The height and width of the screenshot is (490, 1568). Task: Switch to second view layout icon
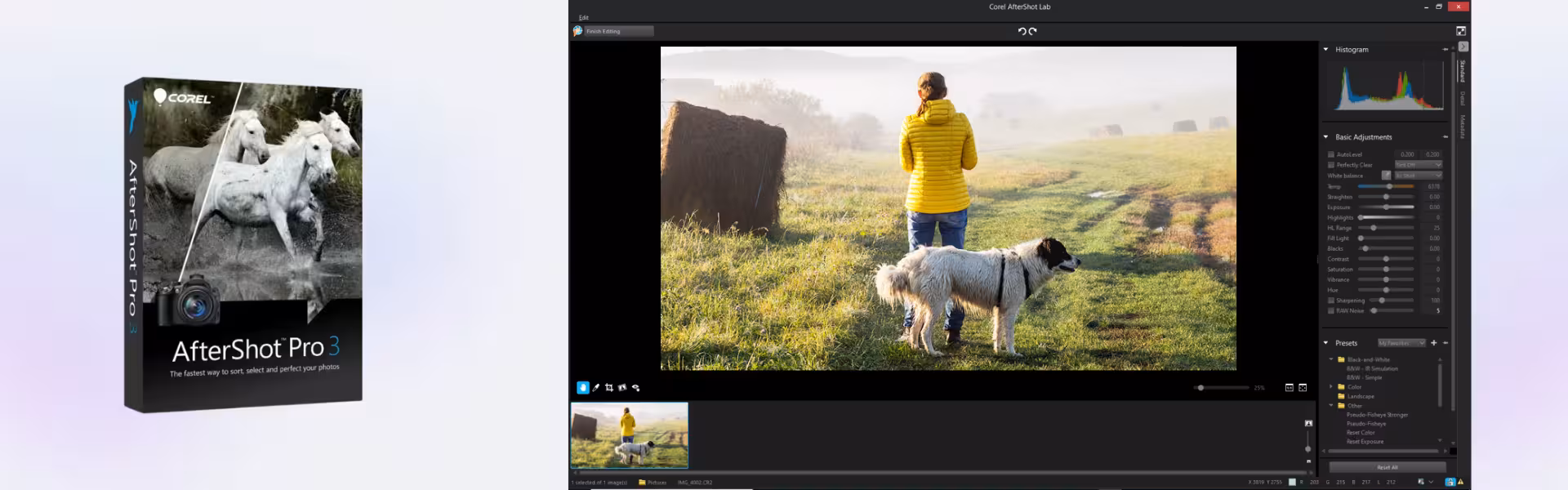coord(1303,388)
